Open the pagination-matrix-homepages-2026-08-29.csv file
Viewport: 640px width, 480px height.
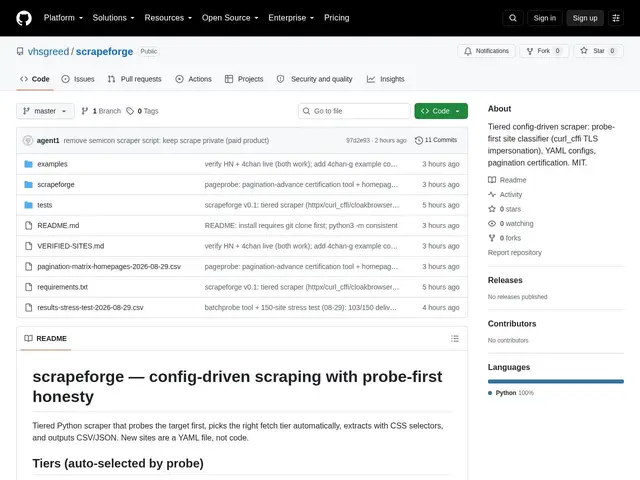109,267
